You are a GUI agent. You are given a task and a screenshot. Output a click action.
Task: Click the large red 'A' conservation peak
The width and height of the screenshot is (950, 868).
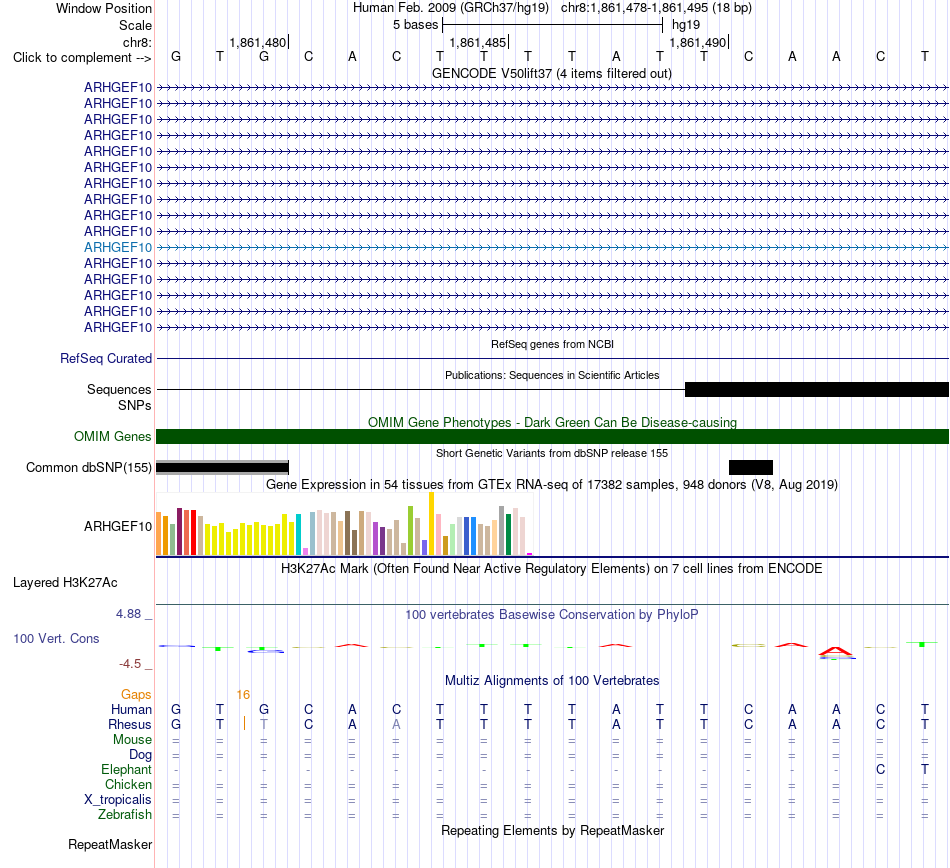pyautogui.click(x=836, y=652)
